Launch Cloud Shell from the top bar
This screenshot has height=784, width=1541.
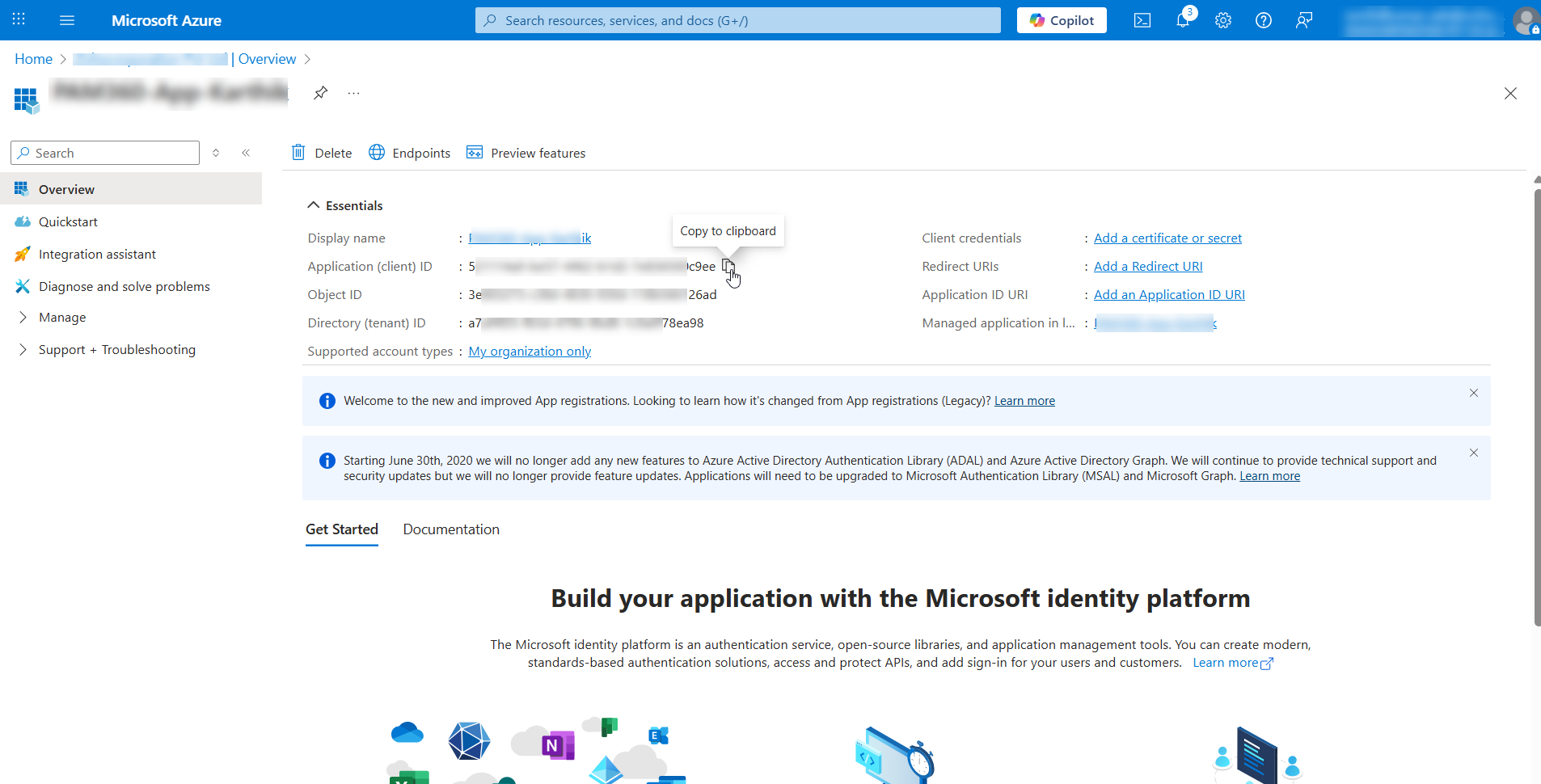point(1142,20)
